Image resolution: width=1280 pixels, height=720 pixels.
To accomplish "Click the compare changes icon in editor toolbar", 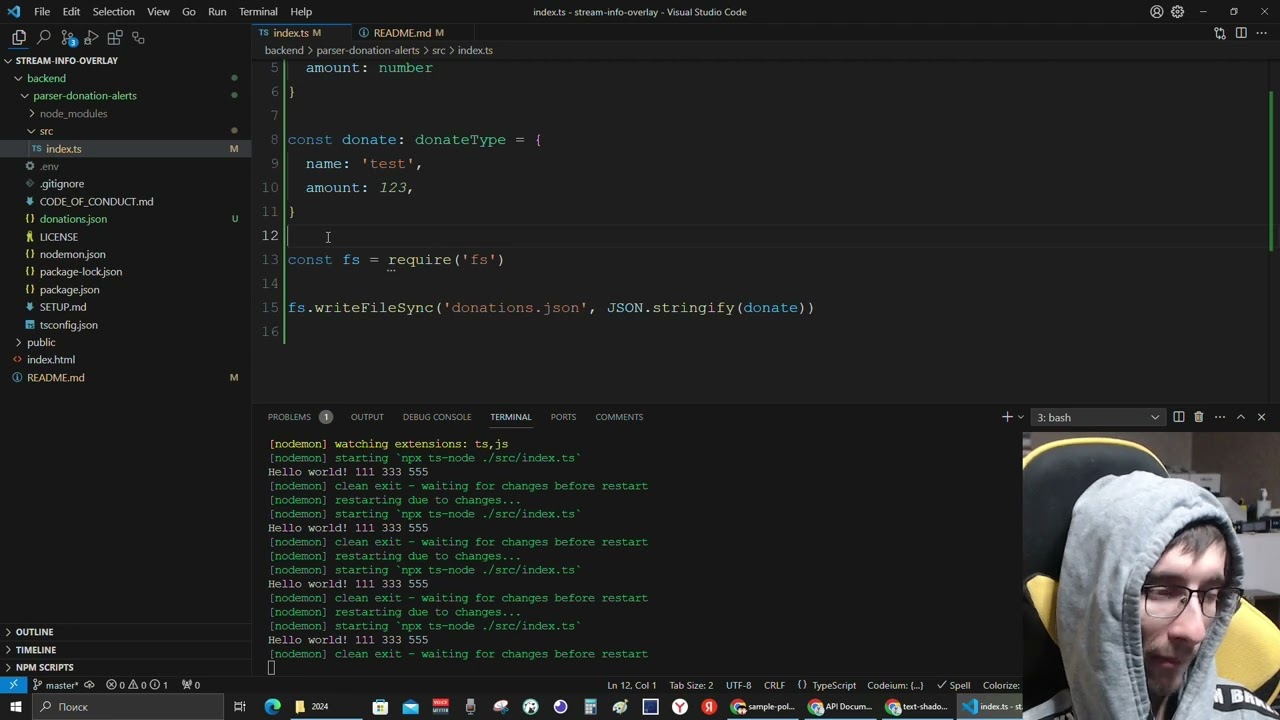I will pos(1220,33).
